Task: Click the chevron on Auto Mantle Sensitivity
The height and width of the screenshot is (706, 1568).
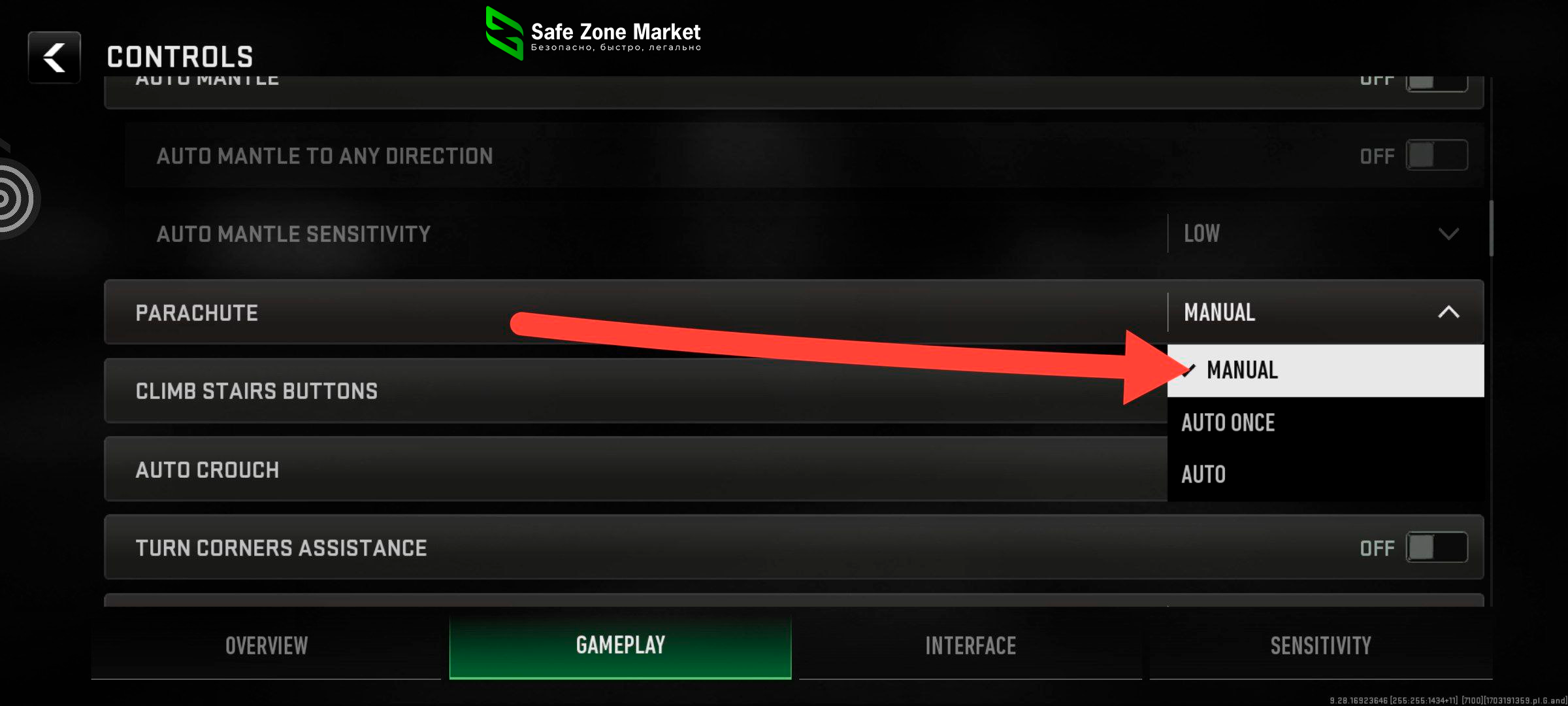Action: tap(1448, 234)
